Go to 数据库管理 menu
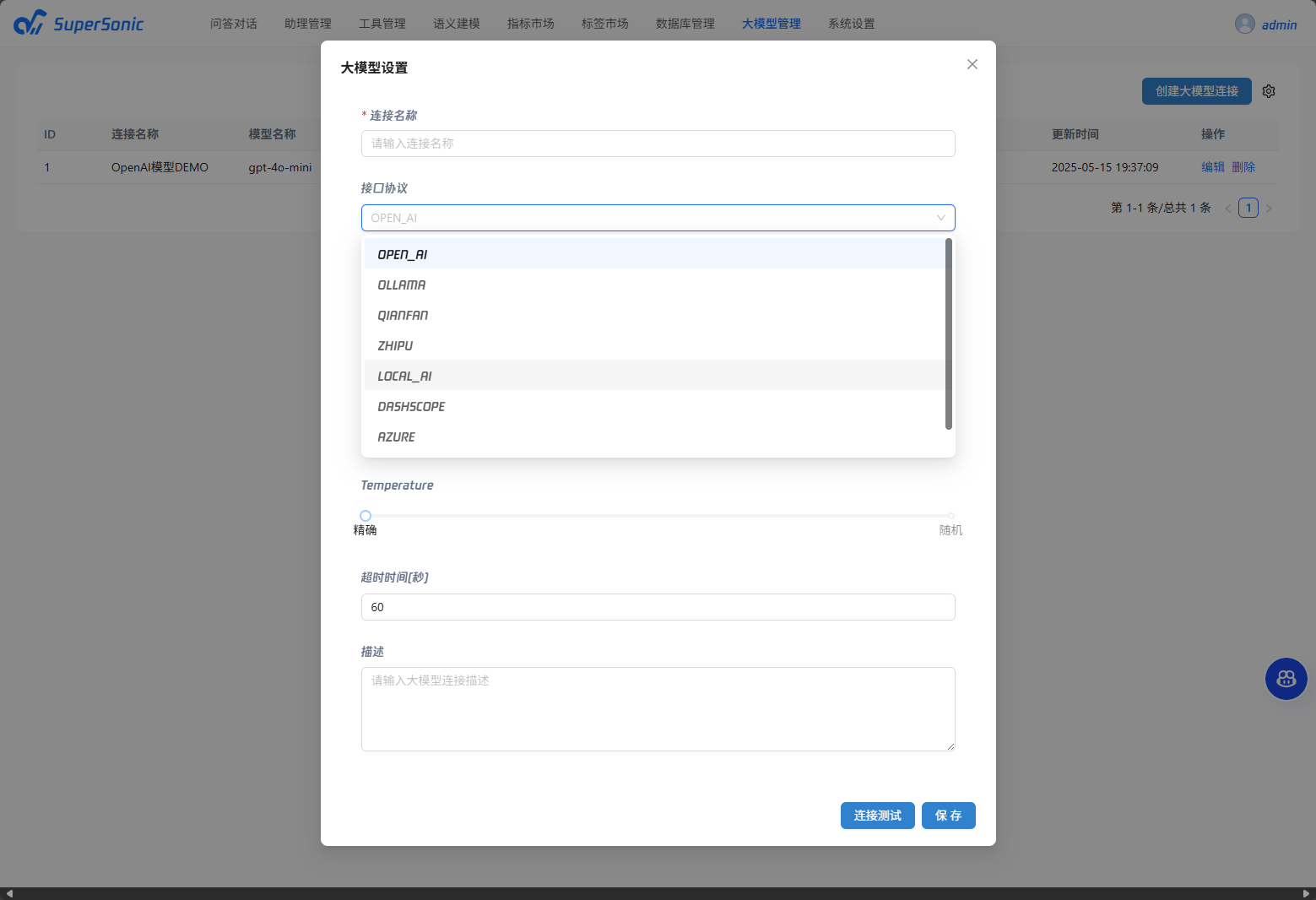 [x=685, y=24]
